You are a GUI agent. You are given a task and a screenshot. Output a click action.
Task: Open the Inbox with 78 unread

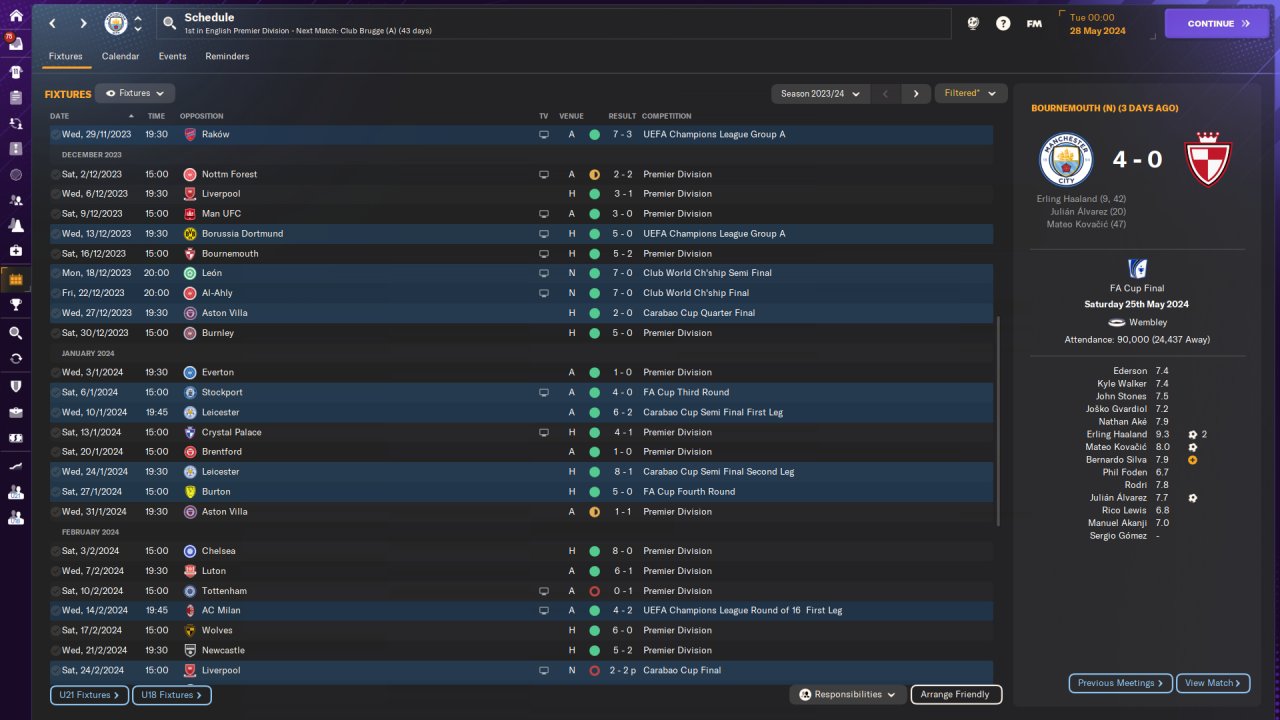pyautogui.click(x=15, y=45)
